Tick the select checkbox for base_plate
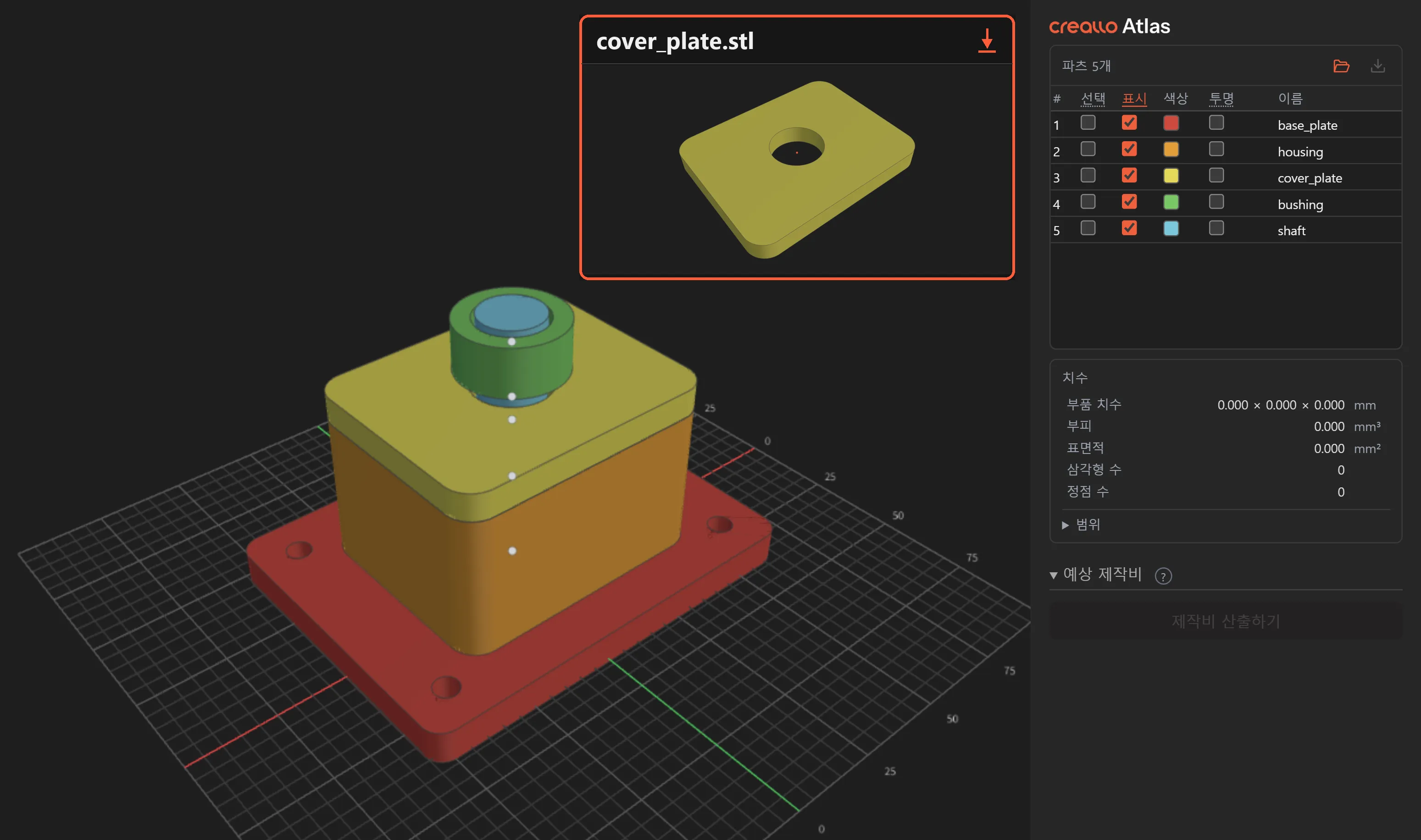This screenshot has height=840, width=1421. point(1088,123)
